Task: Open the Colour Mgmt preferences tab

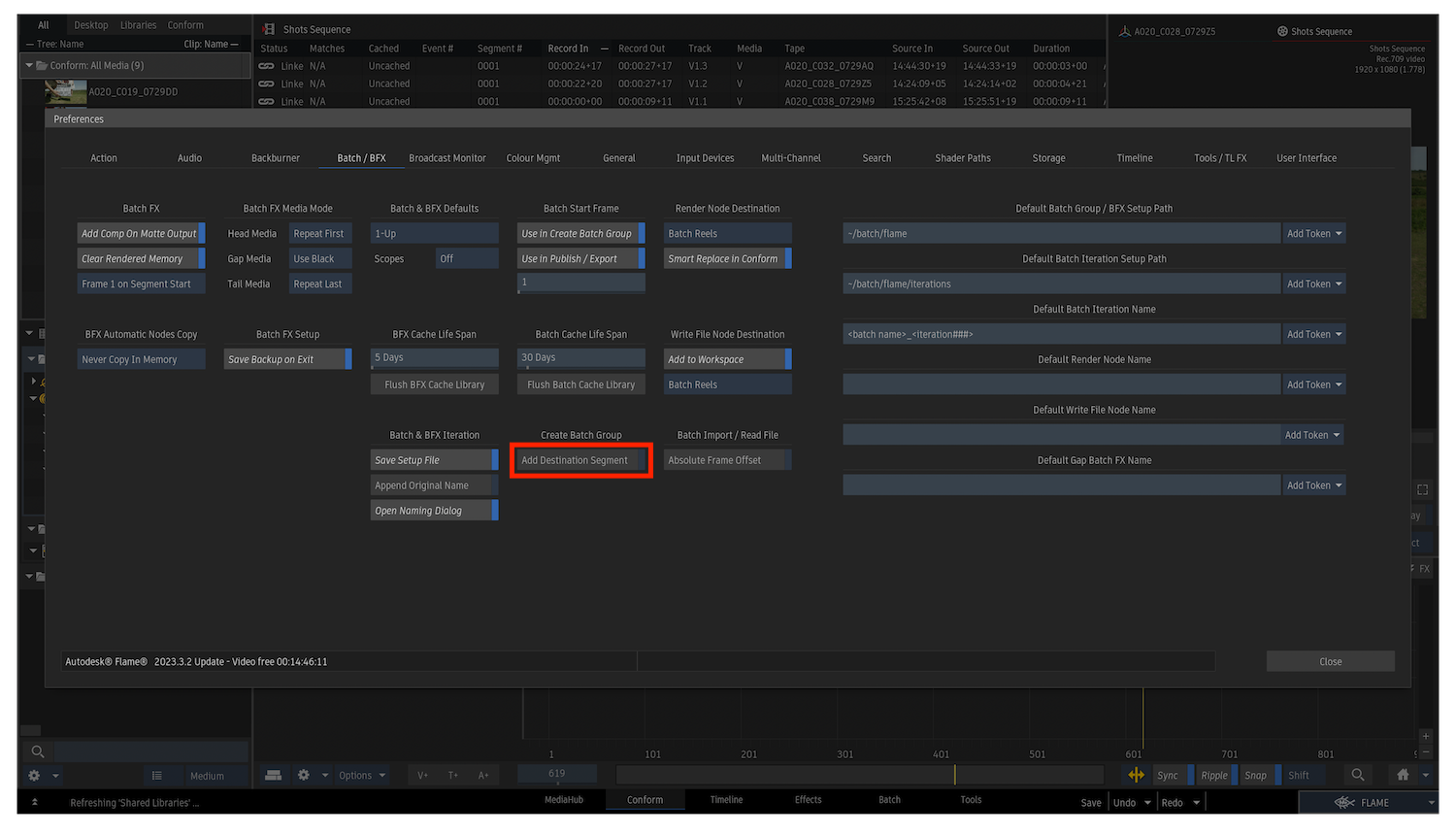Action: (533, 157)
